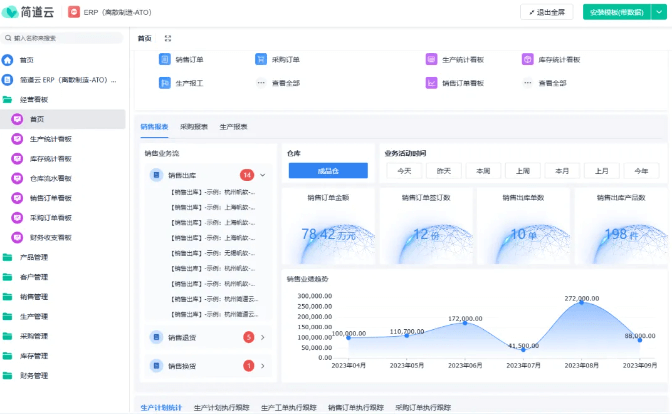Image resolution: width=672 pixels, height=414 pixels.
Task: Switch to the 生产计划统计 tab
Action: 161,408
